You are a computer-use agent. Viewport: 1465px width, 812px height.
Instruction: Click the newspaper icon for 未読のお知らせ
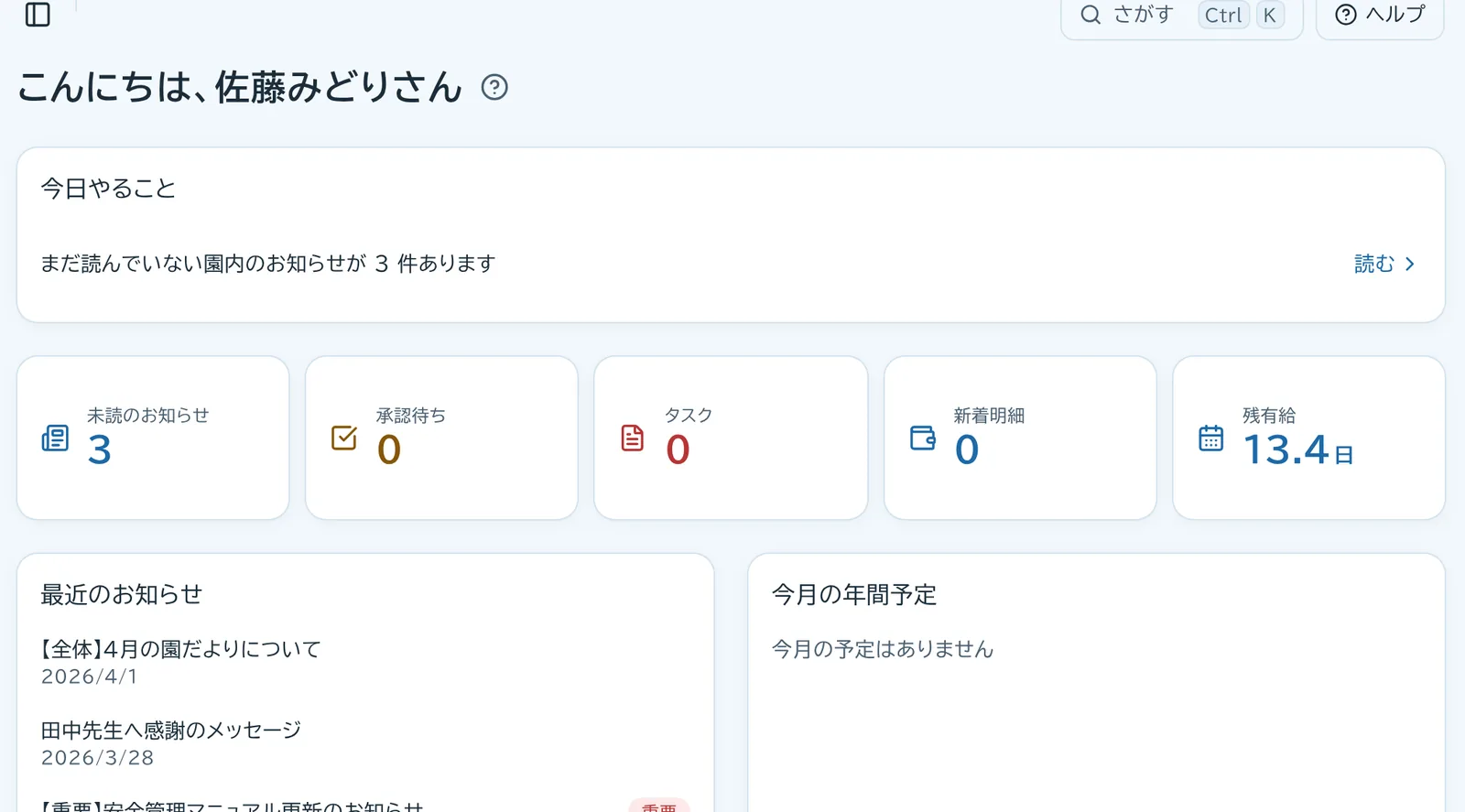(55, 438)
